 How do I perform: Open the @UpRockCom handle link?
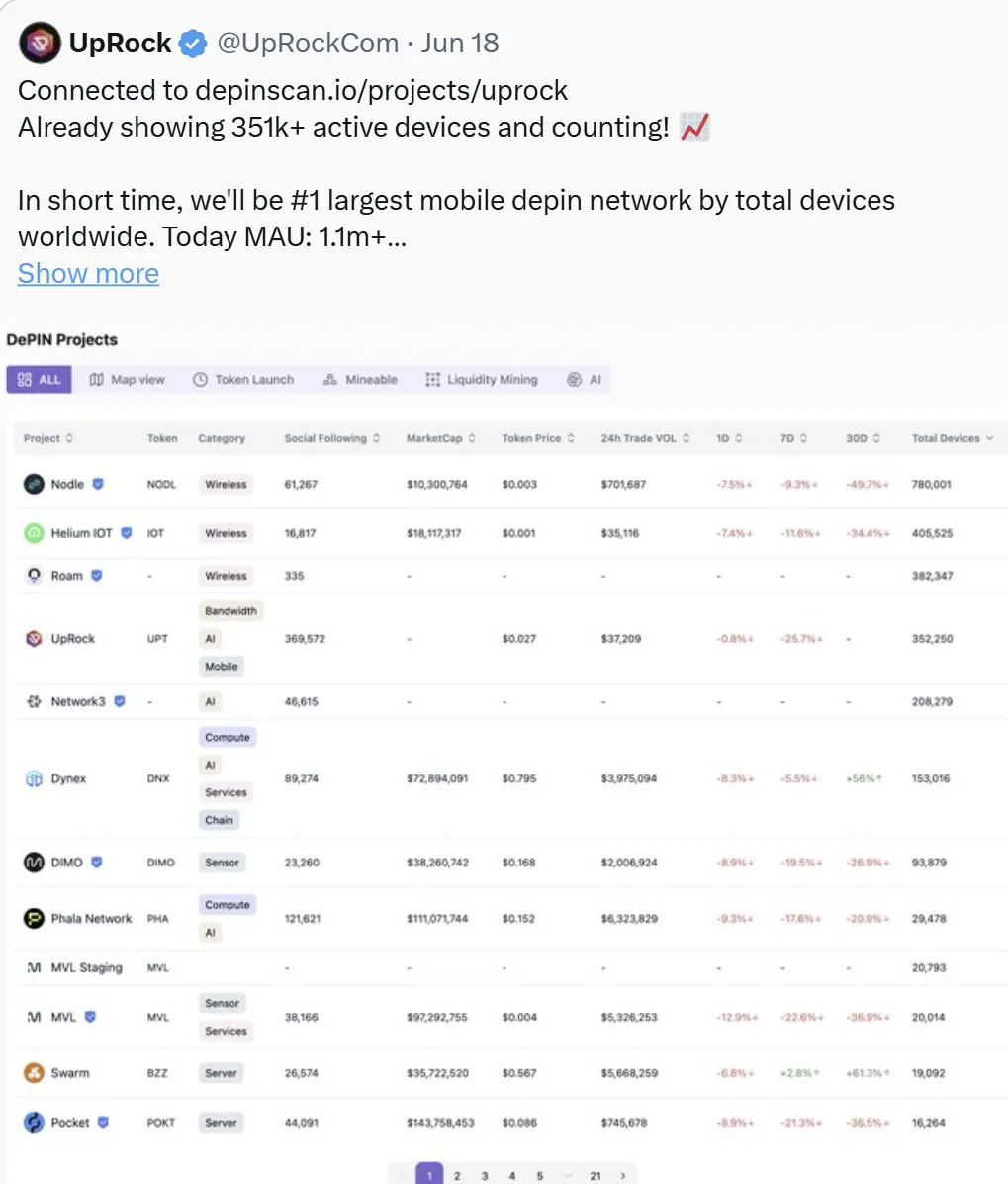coord(308,44)
